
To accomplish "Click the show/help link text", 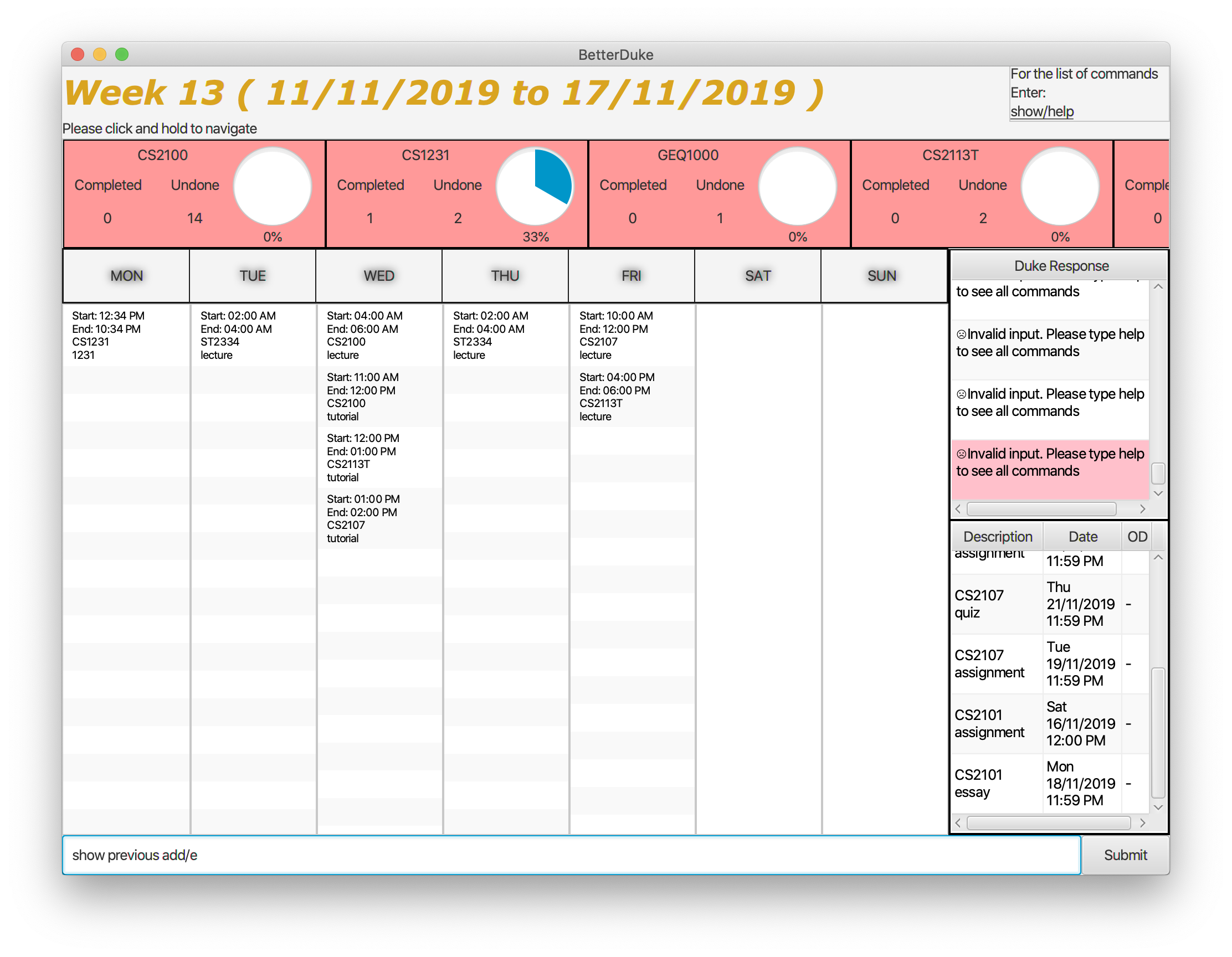I will click(1041, 112).
